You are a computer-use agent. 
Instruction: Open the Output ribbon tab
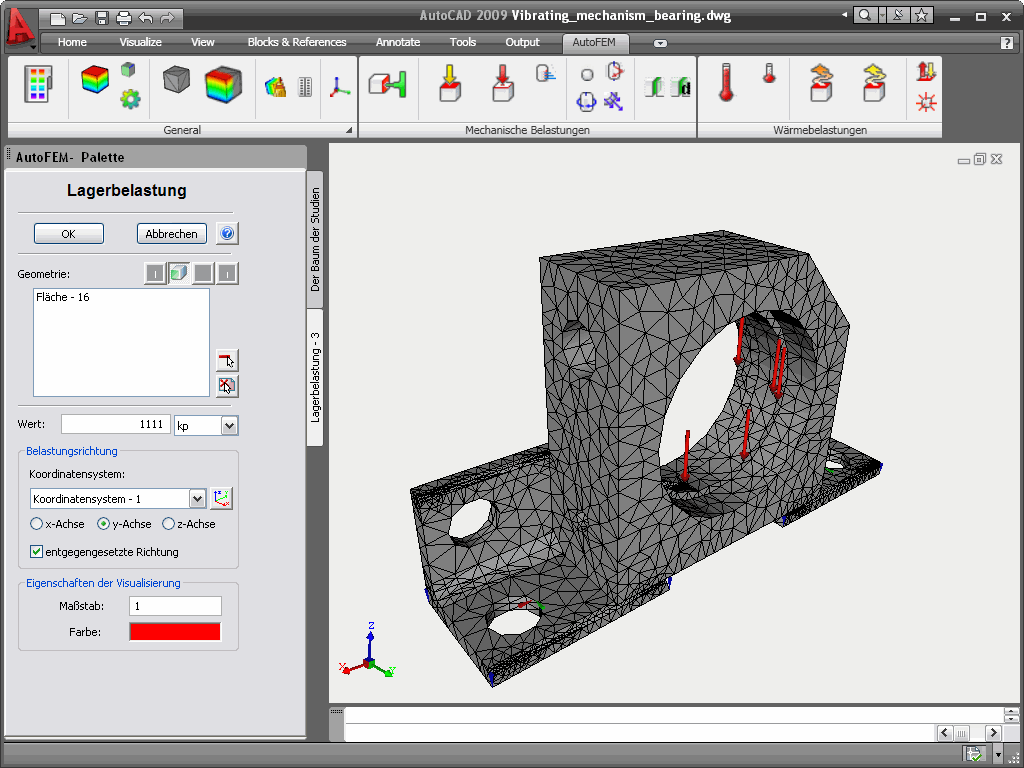pos(522,42)
